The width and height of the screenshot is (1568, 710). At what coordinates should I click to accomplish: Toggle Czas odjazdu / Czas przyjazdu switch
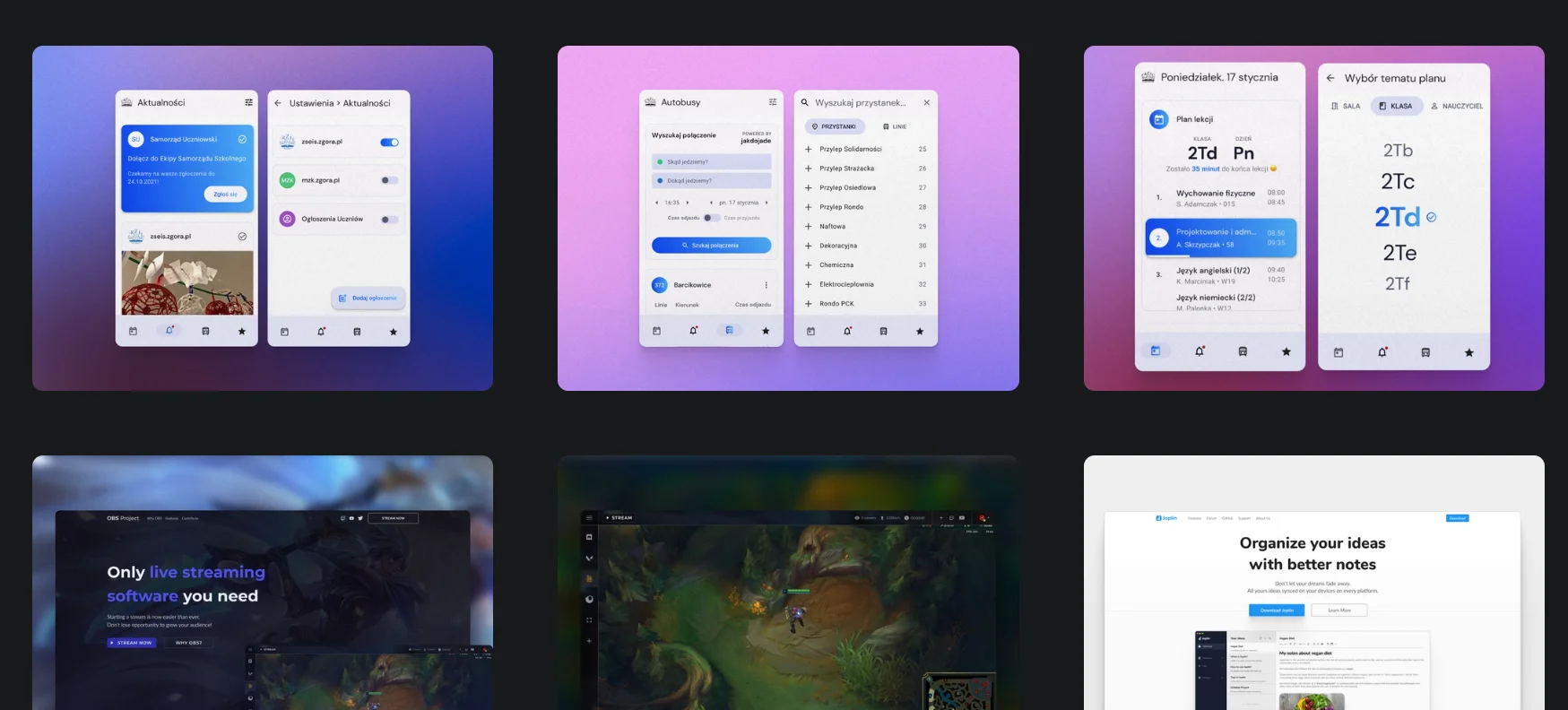point(711,218)
